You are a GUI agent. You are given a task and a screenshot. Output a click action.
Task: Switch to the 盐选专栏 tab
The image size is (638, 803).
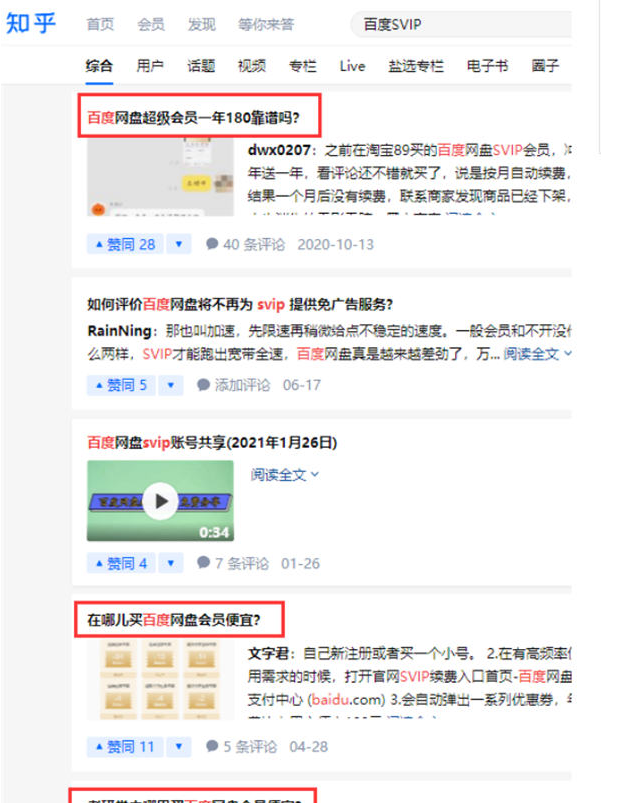[x=416, y=66]
